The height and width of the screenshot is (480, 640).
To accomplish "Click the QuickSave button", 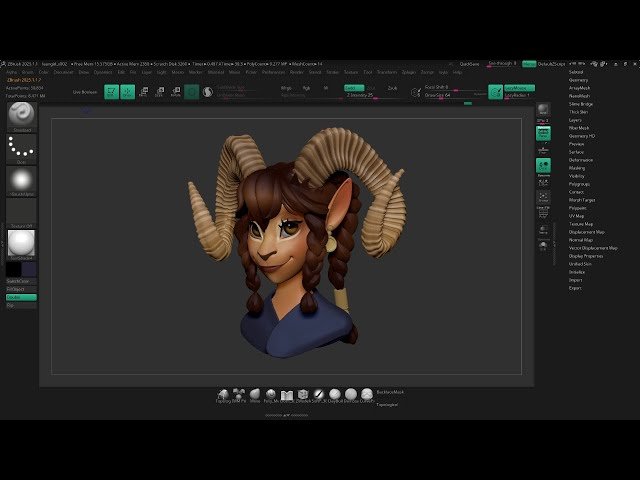I will (470, 62).
